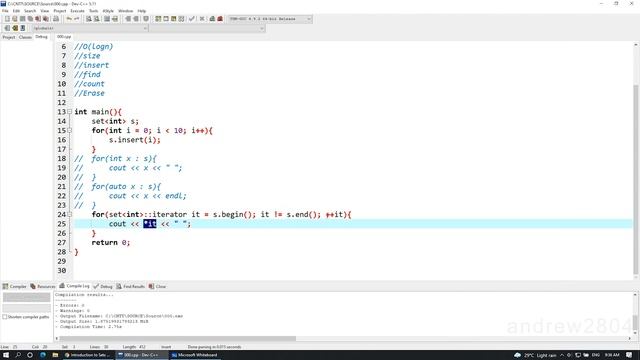Open the AStyle menu

(108, 11)
